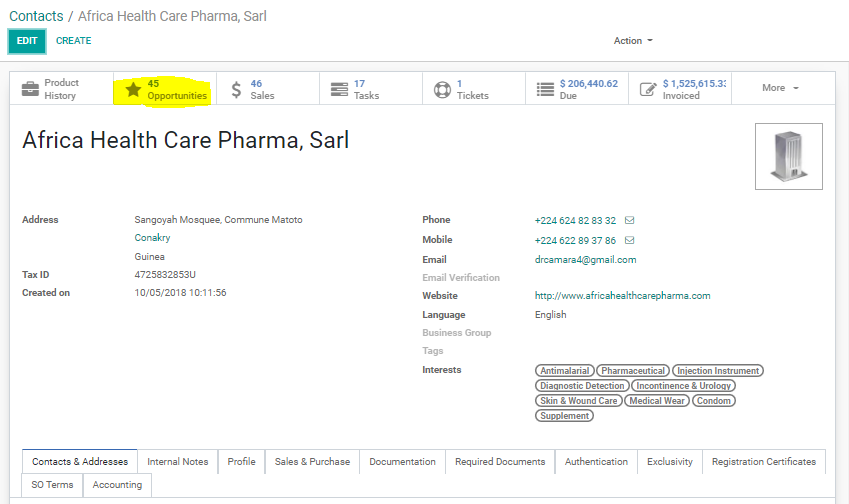The width and height of the screenshot is (849, 504).
Task: Click the Invoiced pencil icon
Action: pos(648,89)
